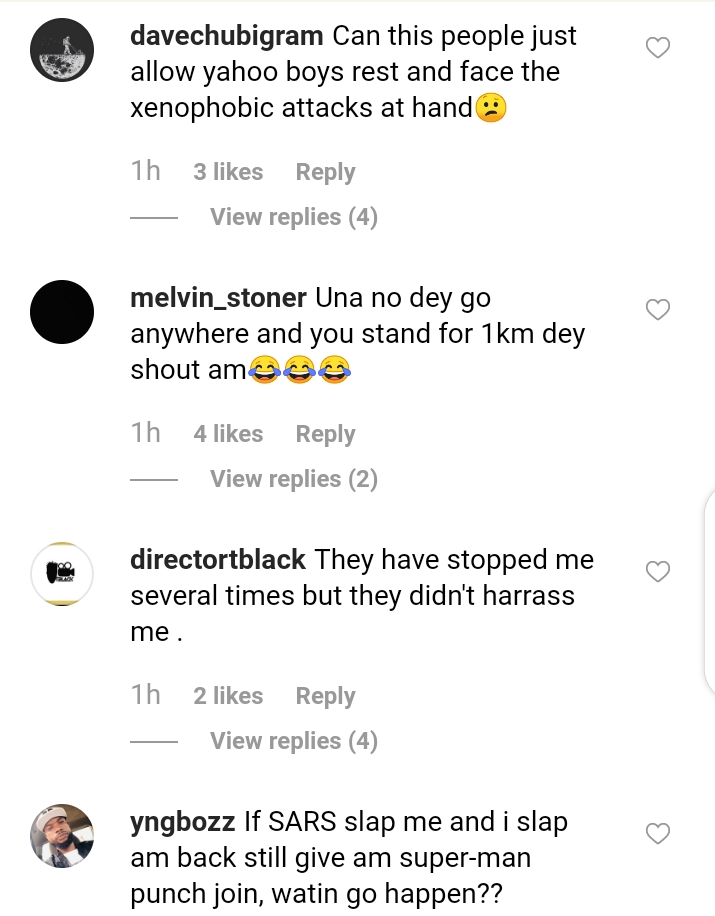Viewport: 715px width, 916px height.
Task: View the 3 likes on davechubigram's comment
Action: (228, 172)
